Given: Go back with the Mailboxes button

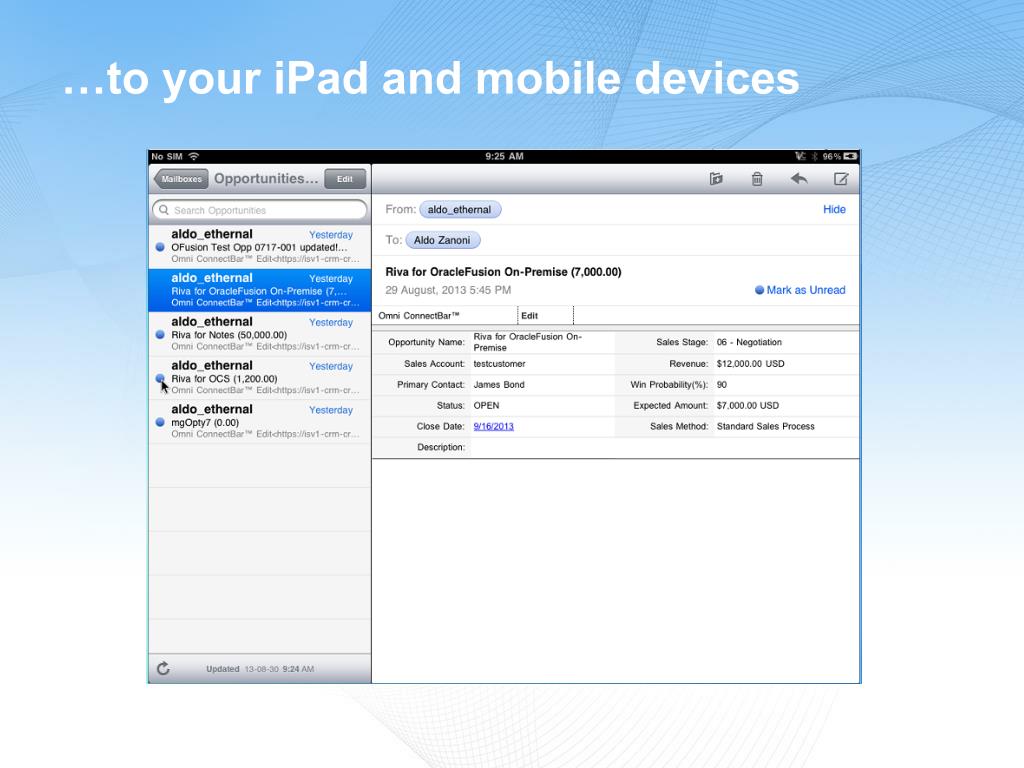Looking at the screenshot, I should pos(181,179).
